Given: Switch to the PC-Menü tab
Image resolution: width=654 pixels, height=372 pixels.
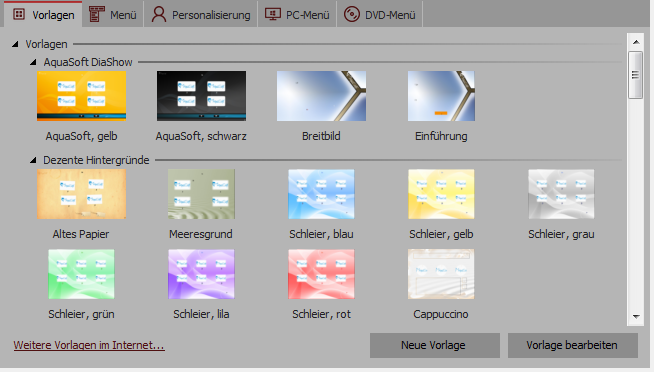Looking at the screenshot, I should 297,15.
